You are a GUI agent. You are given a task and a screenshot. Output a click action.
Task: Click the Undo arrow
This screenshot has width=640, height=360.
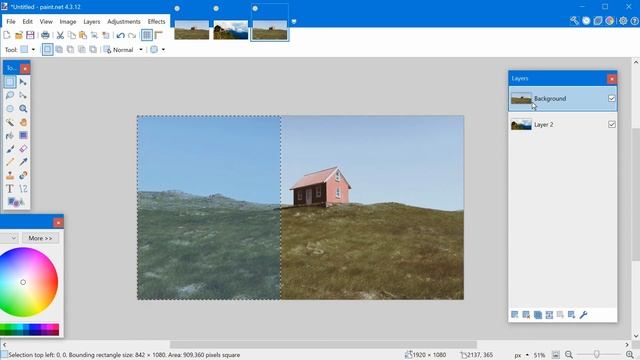[x=120, y=36]
